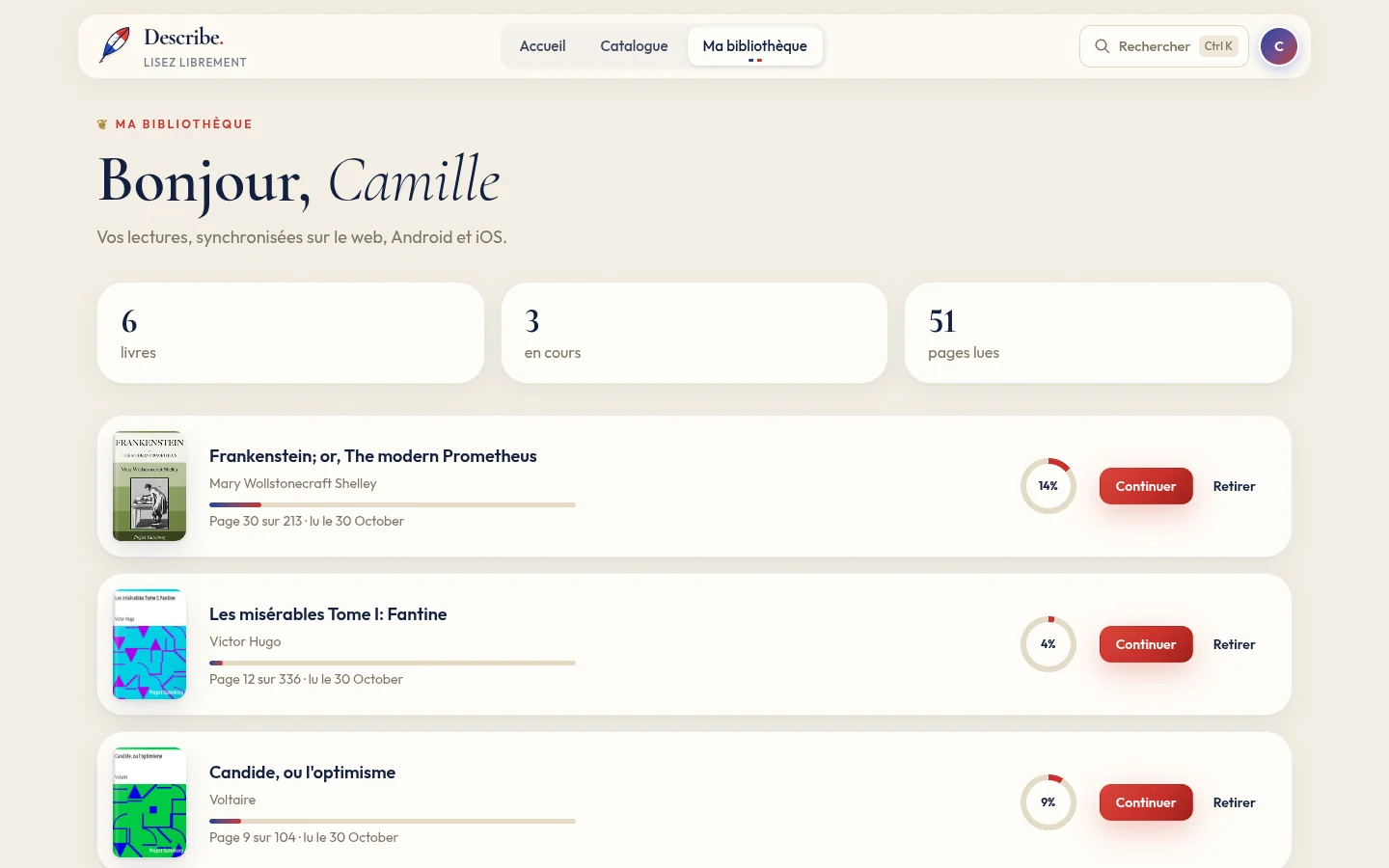
Task: Remove Frankenstein from the library
Action: click(x=1235, y=486)
